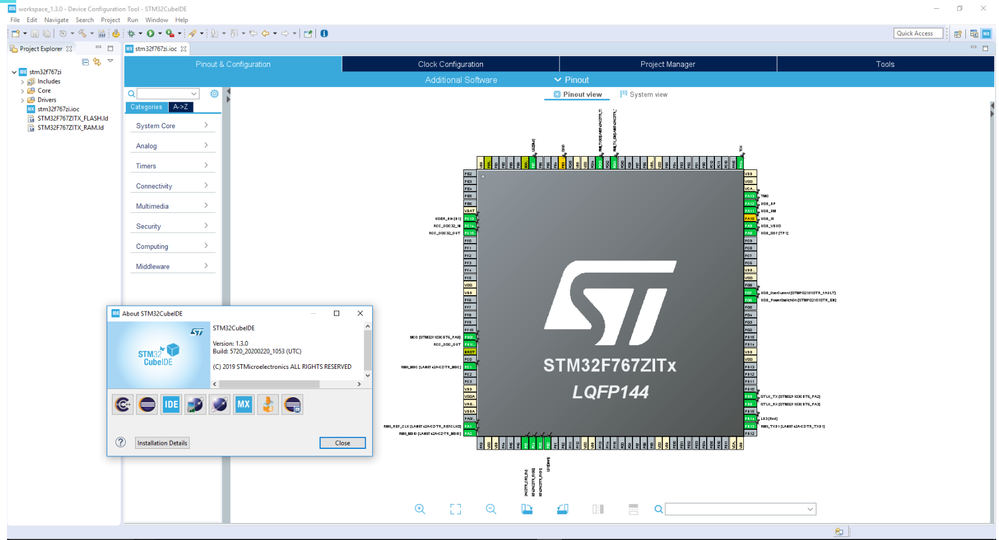Viewport: 999px width, 540px height.
Task: Switch to System view
Action: [643, 94]
